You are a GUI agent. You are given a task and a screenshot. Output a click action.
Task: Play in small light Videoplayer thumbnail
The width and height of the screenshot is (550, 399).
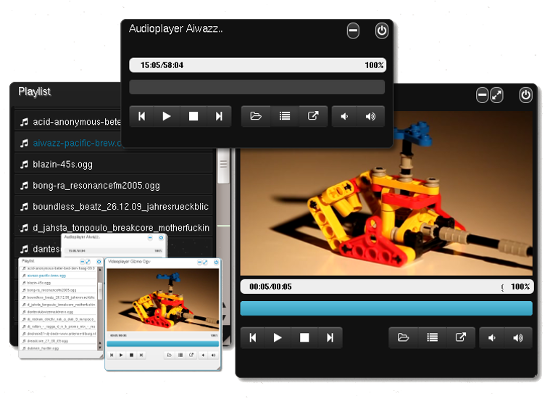(121, 355)
